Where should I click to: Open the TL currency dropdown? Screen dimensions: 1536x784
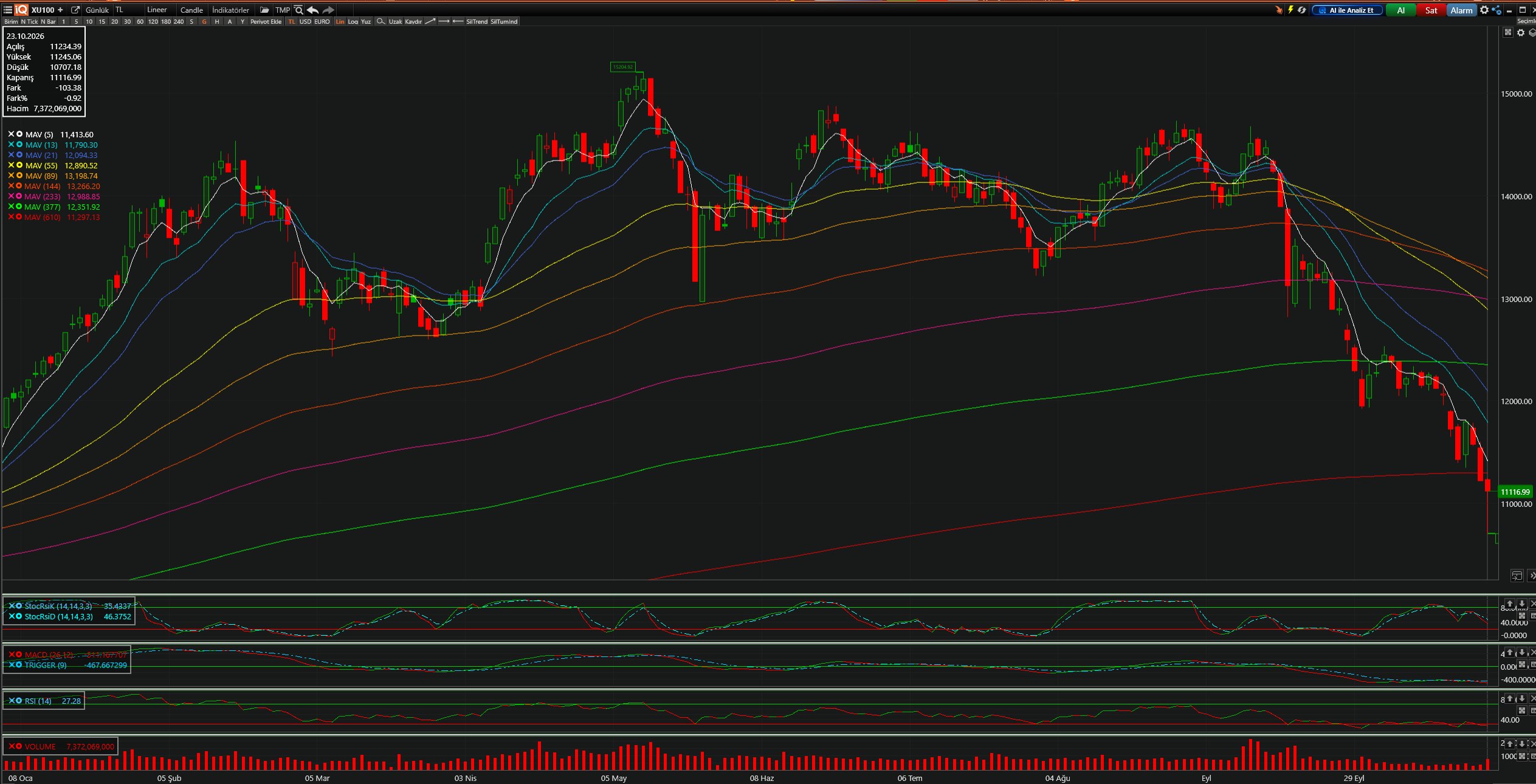(x=128, y=10)
